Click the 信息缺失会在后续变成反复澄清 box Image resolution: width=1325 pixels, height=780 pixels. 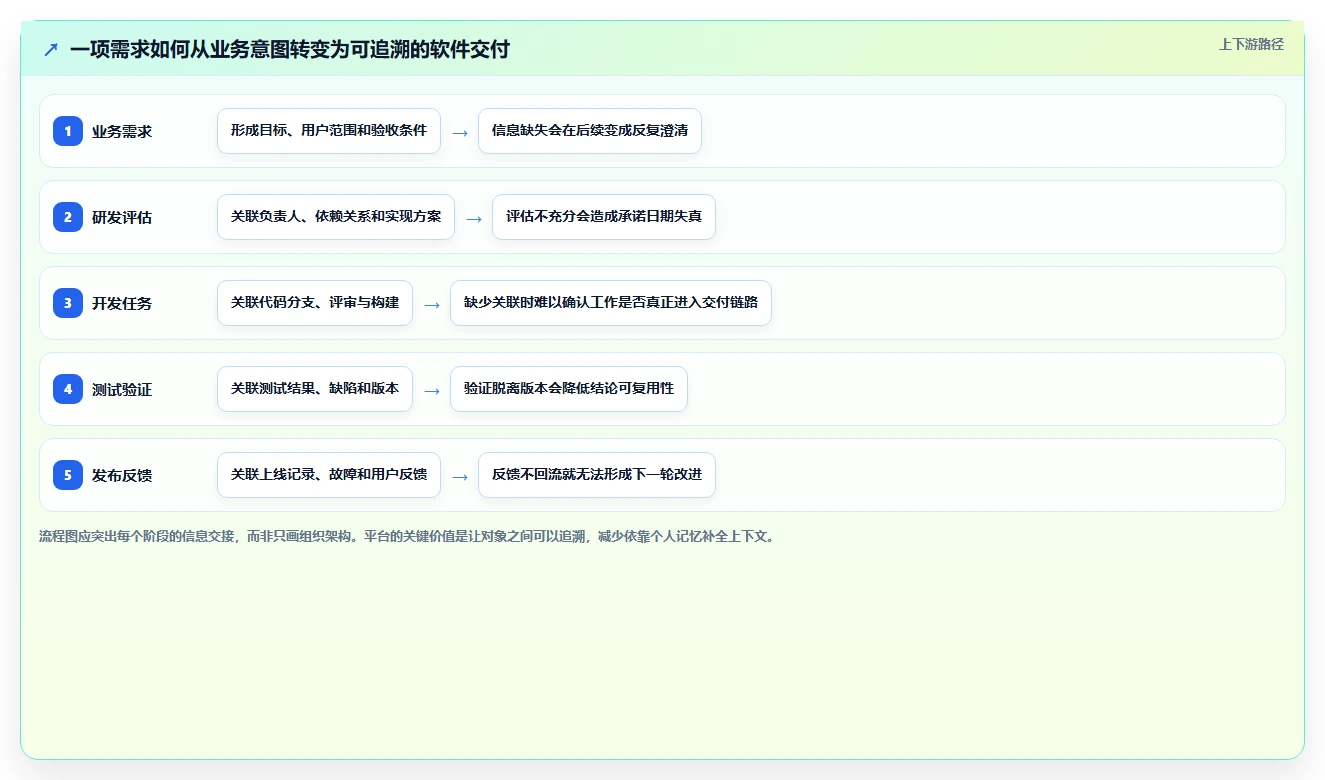point(590,131)
